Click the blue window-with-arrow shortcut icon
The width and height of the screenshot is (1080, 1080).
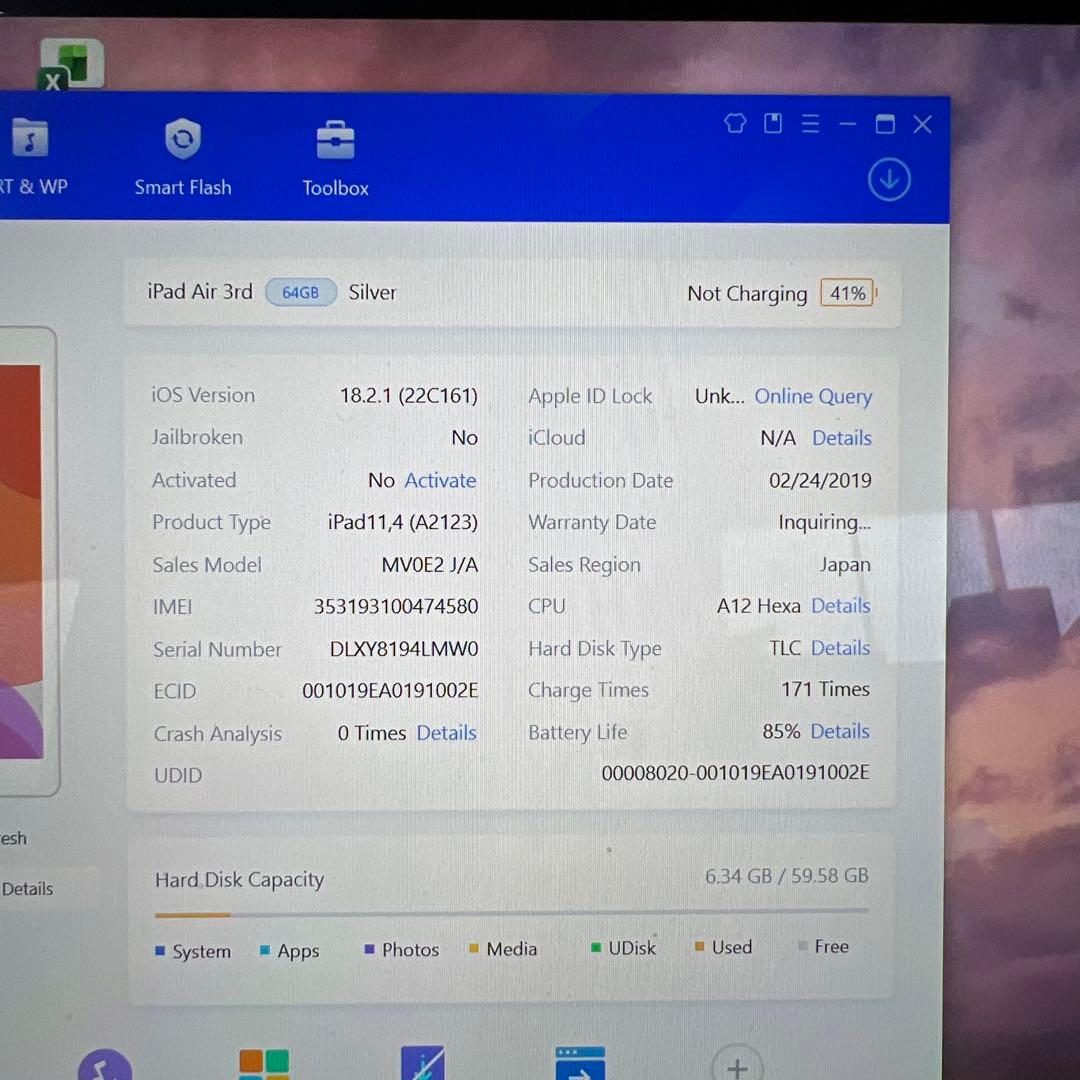point(580,1064)
